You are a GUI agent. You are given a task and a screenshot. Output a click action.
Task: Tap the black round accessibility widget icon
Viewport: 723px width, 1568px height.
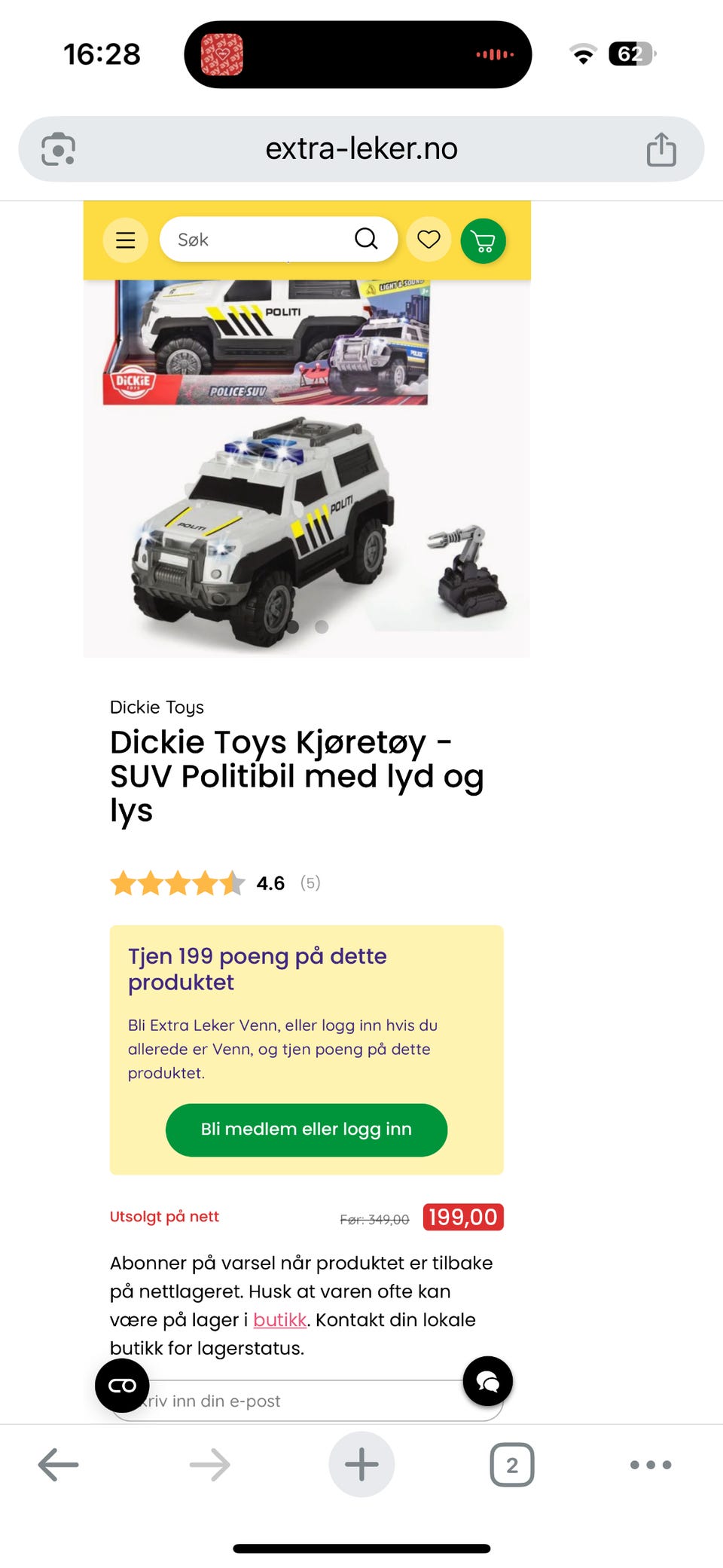[x=122, y=1386]
